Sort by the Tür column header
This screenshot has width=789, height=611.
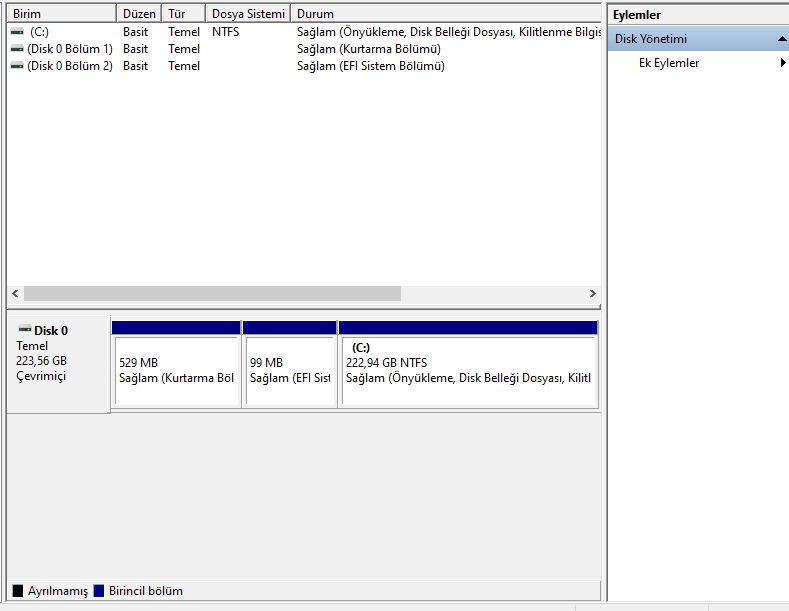pos(184,14)
